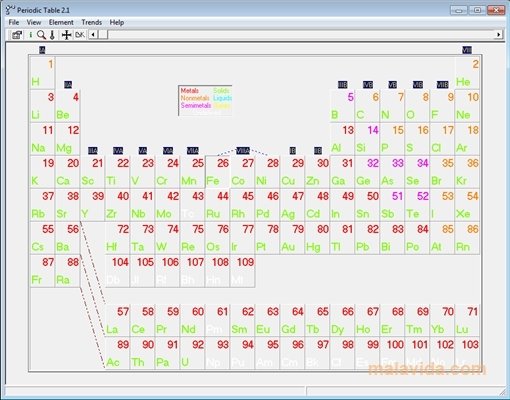Select Carbon (C) element 6
This screenshot has height=400, width=510.
[x=367, y=106]
